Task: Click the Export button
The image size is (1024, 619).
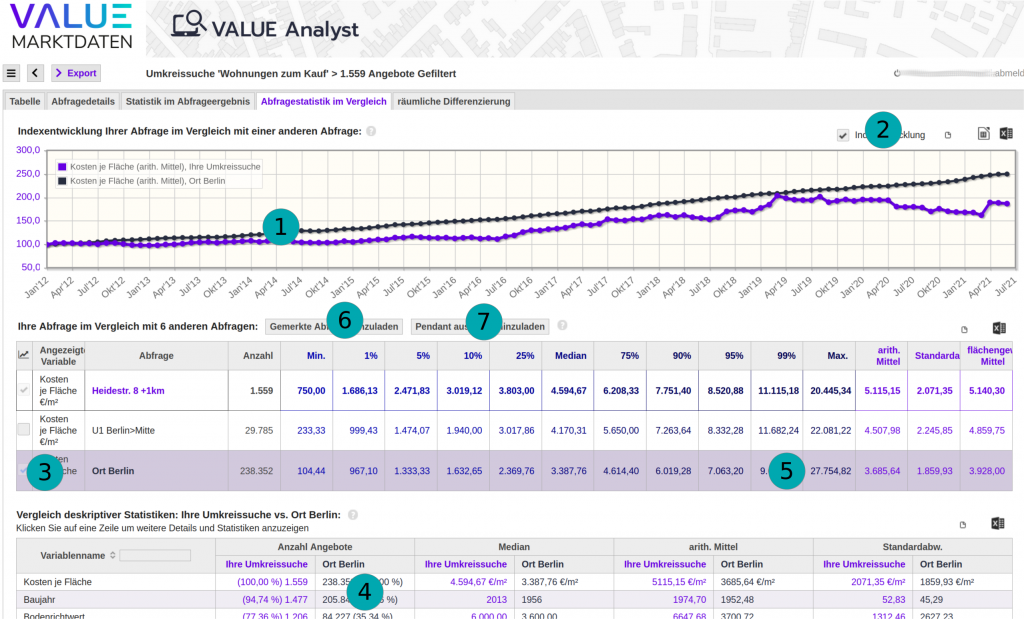Action: coord(76,73)
